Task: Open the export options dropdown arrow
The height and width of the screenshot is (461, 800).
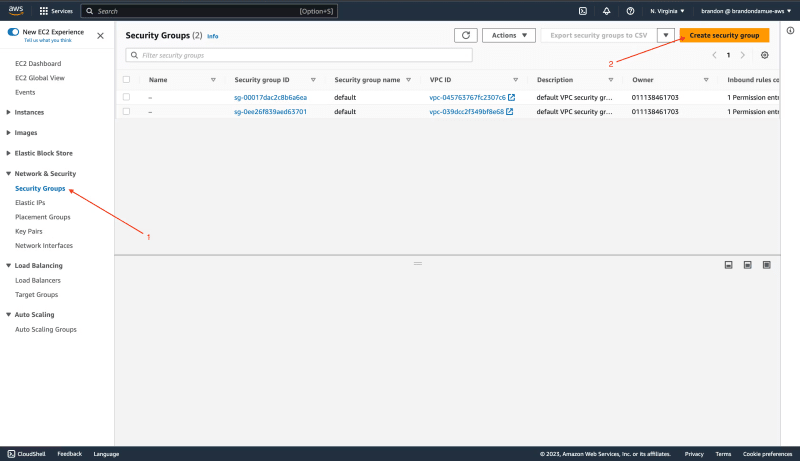Action: [666, 35]
